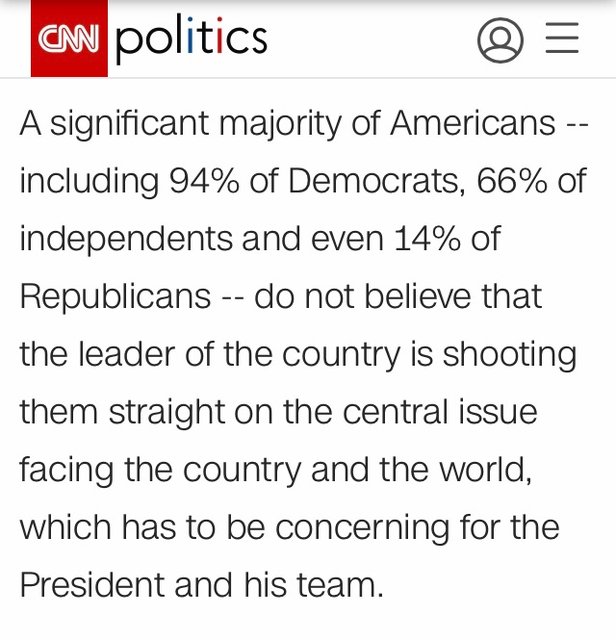The image size is (616, 640).
Task: Go to the politics section label
Action: click(x=191, y=39)
